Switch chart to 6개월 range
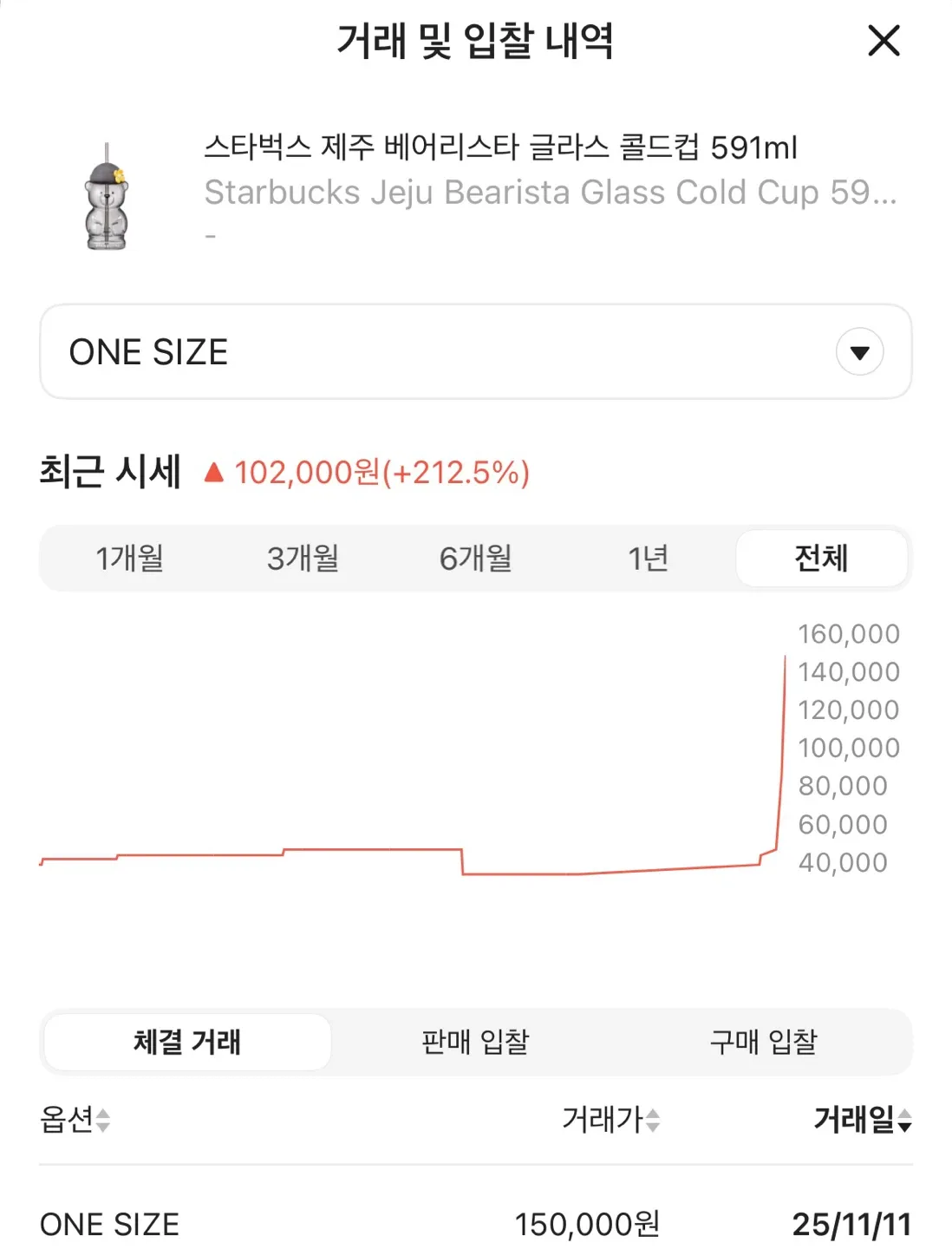 coord(475,559)
